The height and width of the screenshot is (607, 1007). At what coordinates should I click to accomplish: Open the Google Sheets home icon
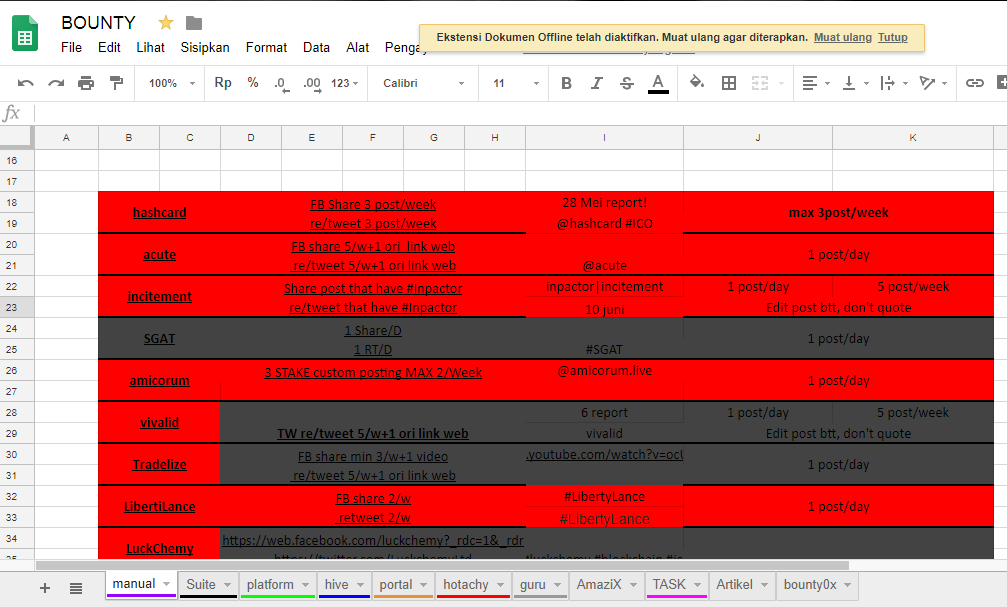point(25,33)
